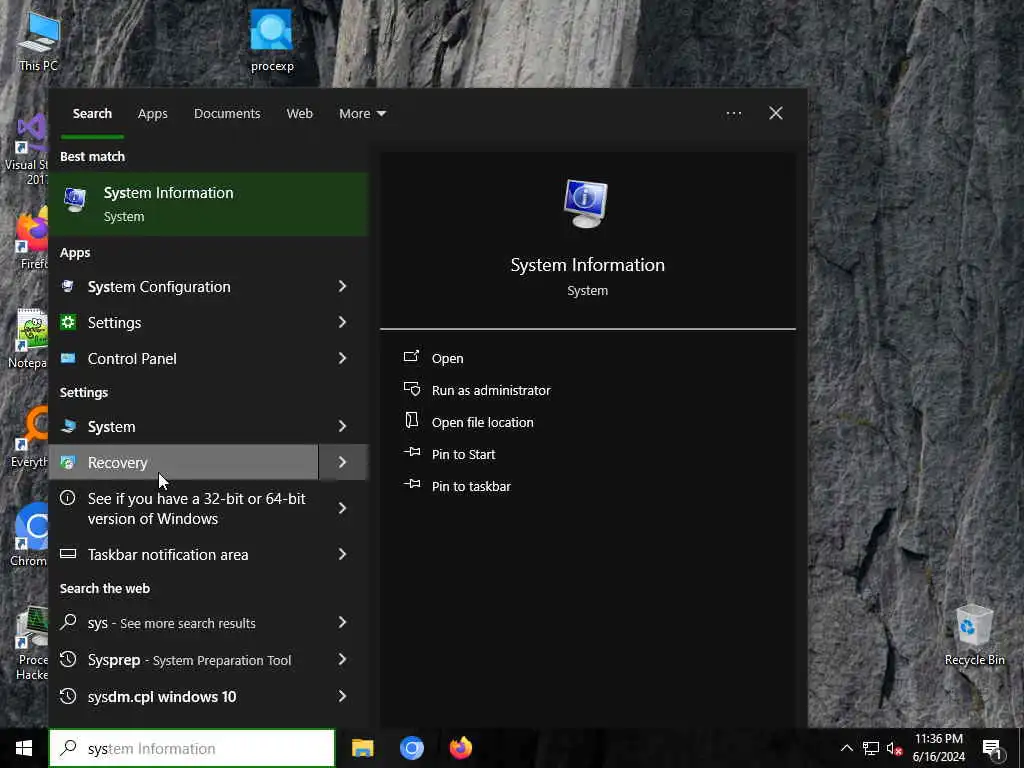This screenshot has height=768, width=1024.
Task: Expand the 32-bit or 64-bit result arrow
Action: pos(342,508)
